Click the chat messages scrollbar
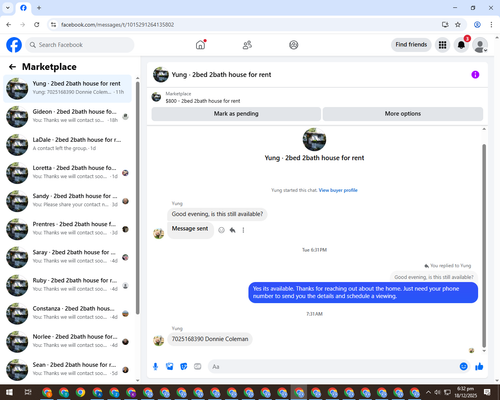500x400 pixels. coord(484,246)
